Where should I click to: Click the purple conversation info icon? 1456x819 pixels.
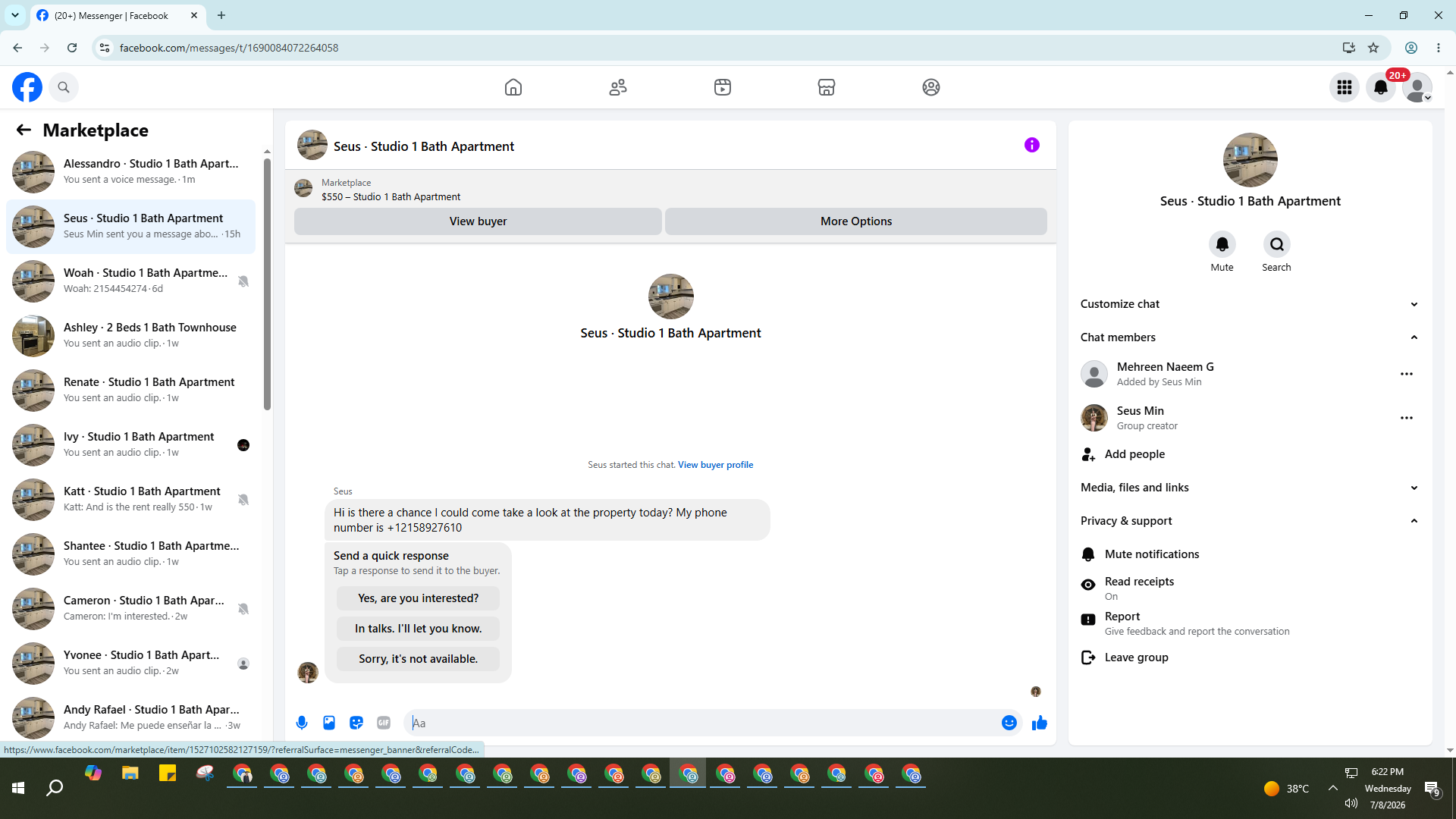1032,145
